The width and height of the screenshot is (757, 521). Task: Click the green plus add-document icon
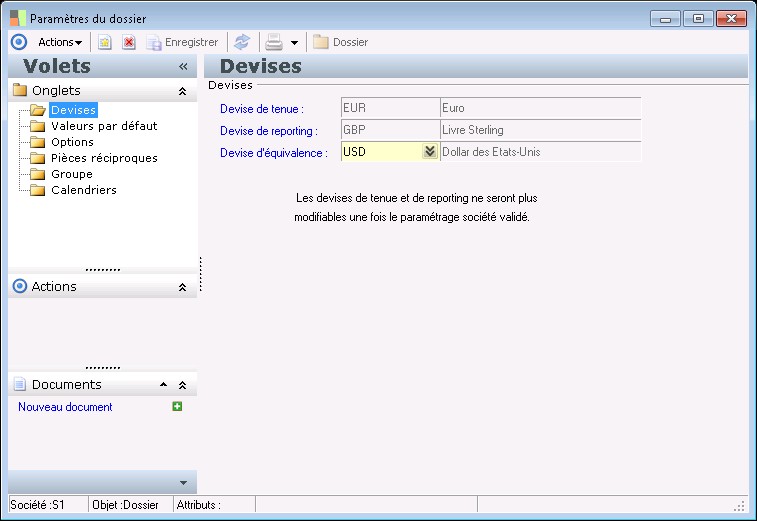click(x=177, y=406)
